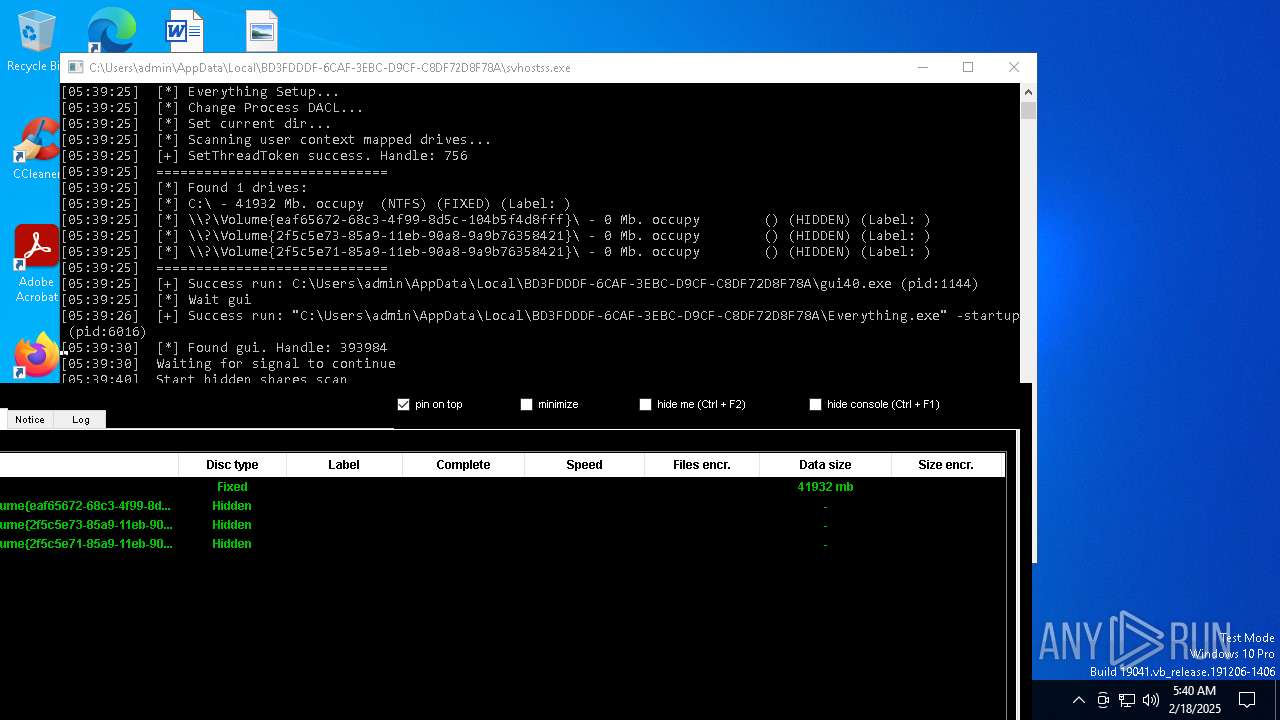This screenshot has height=720, width=1280.
Task: Open the Word document desktop icon
Action: [185, 31]
